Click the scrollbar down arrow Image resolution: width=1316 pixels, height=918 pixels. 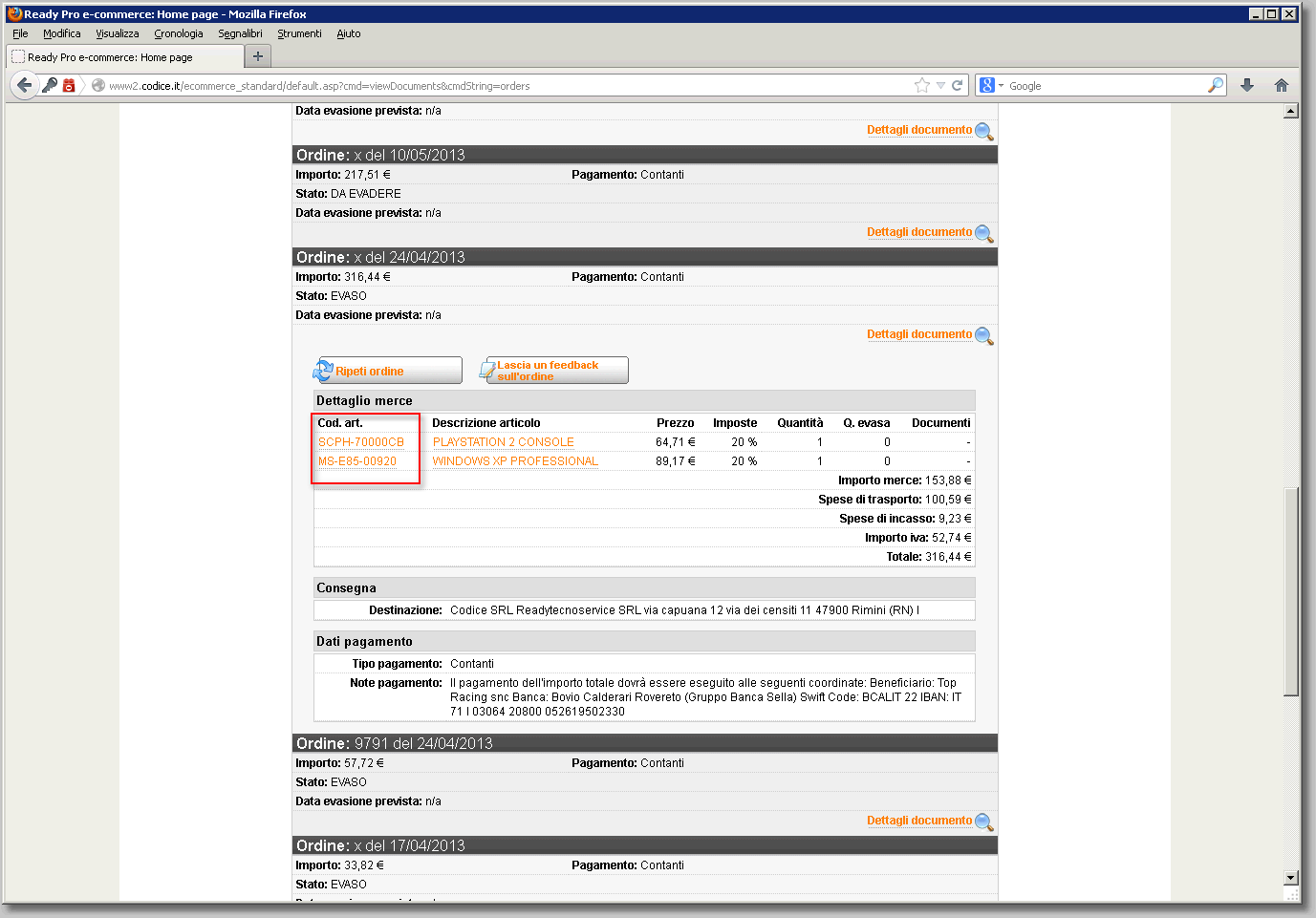pos(1291,878)
